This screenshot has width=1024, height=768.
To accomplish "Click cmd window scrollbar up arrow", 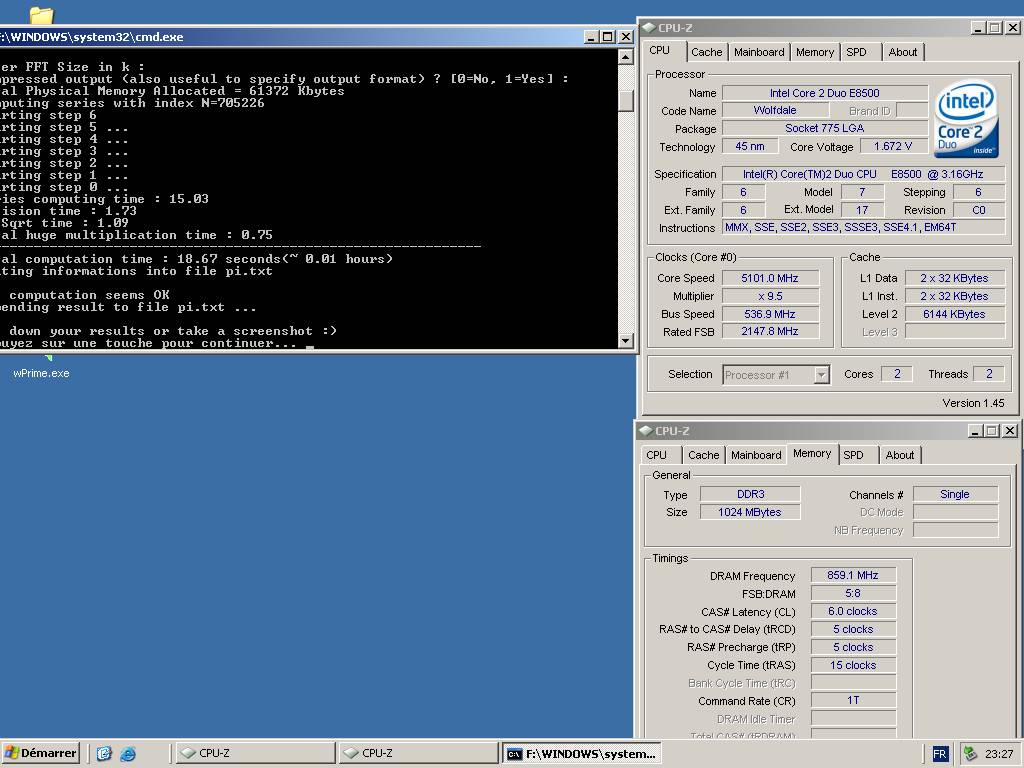I will pyautogui.click(x=625, y=57).
